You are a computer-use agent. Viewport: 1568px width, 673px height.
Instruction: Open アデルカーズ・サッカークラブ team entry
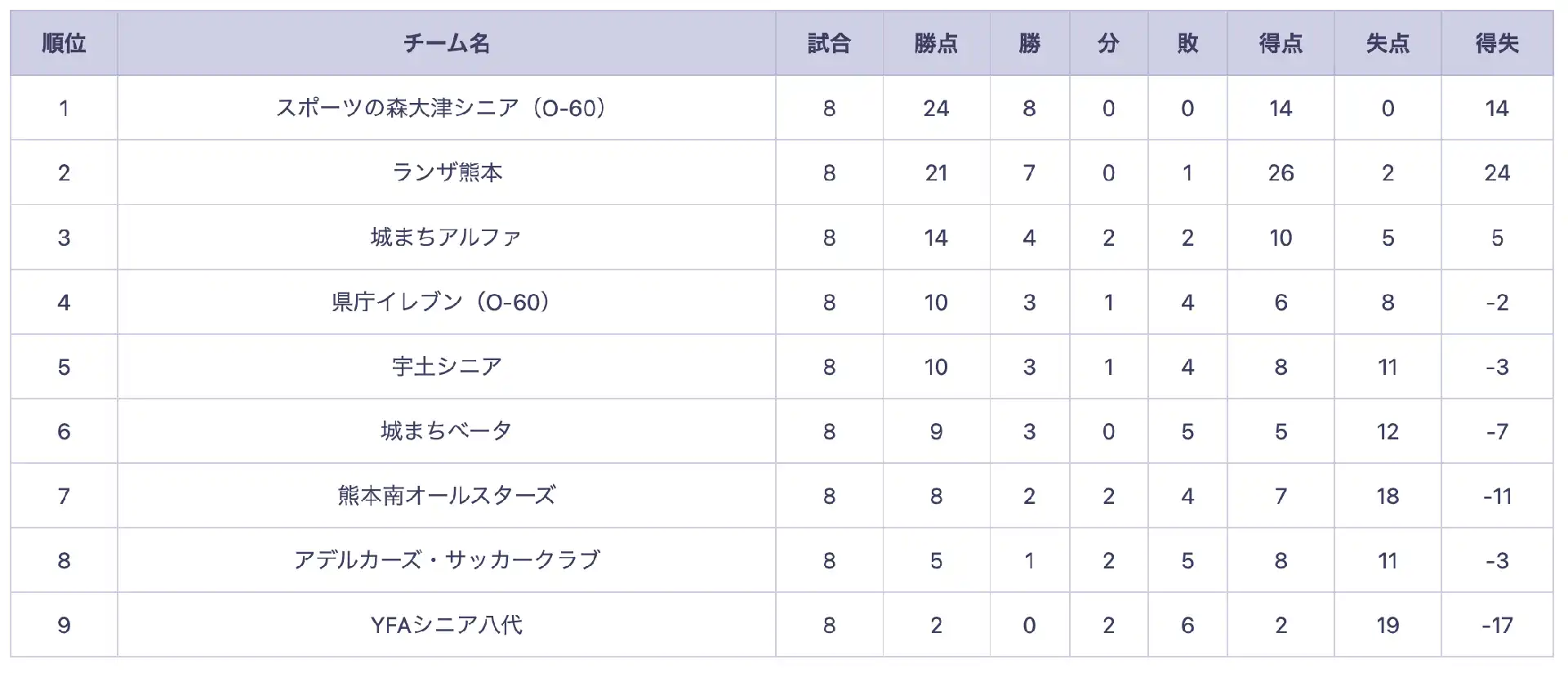point(446,560)
